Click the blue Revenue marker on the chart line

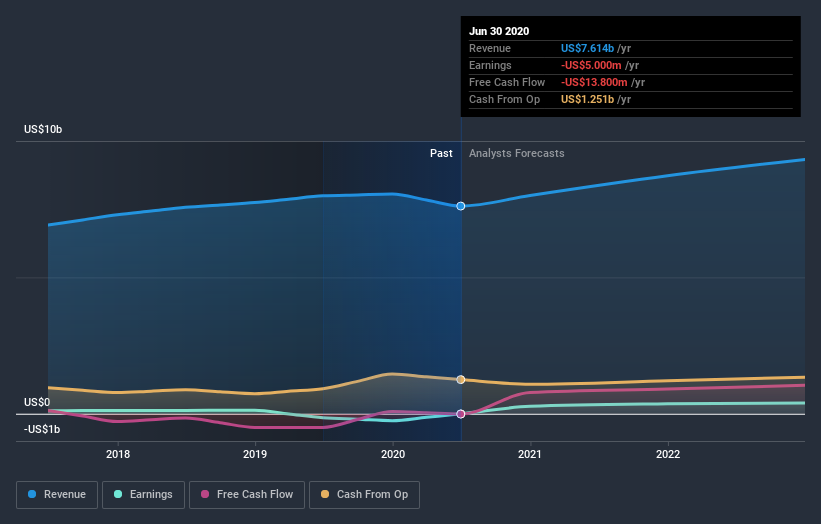pos(461,206)
